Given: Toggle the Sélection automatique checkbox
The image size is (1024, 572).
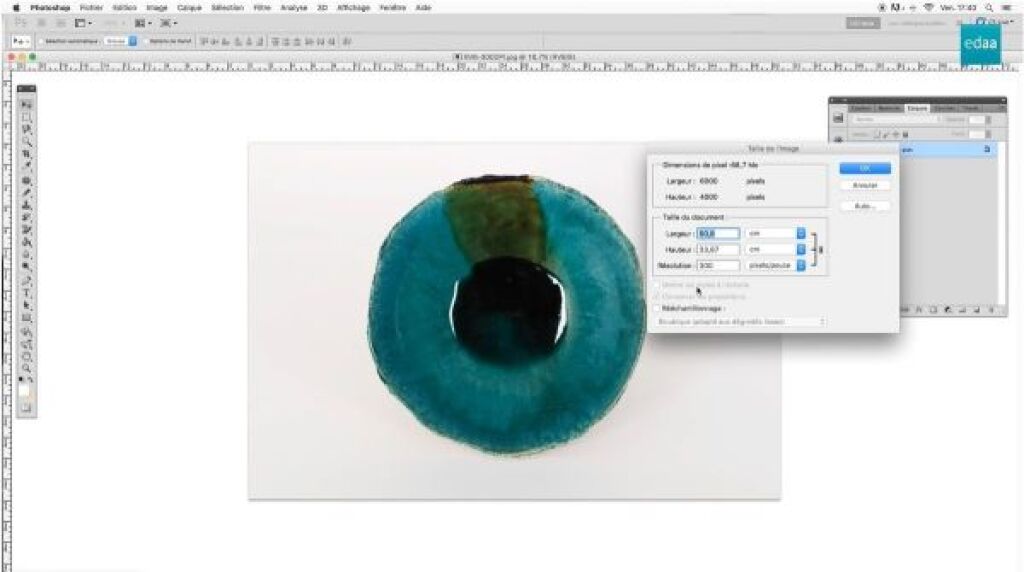Looking at the screenshot, I should [41, 41].
